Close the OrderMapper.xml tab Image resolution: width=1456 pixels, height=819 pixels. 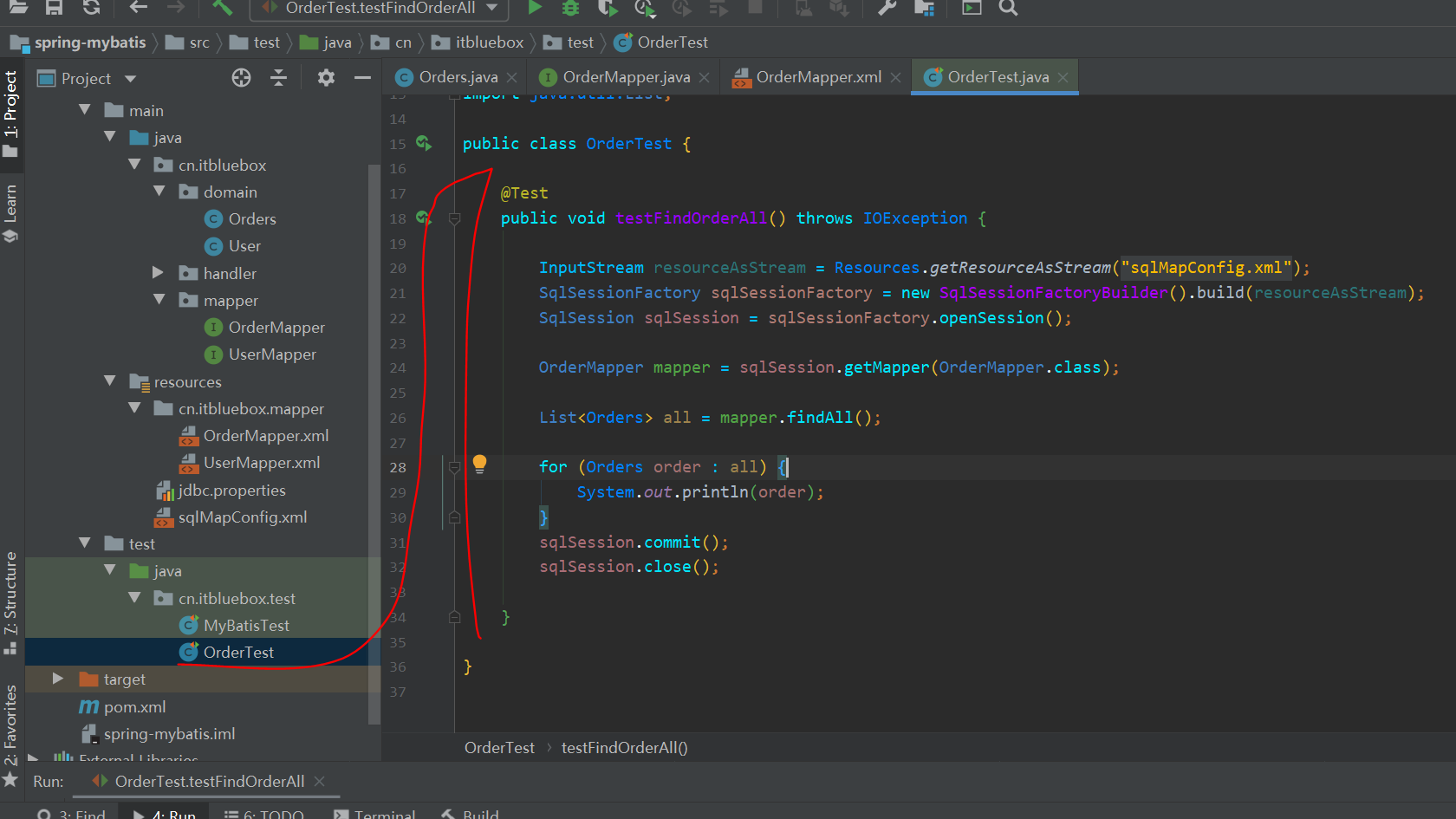[895, 78]
